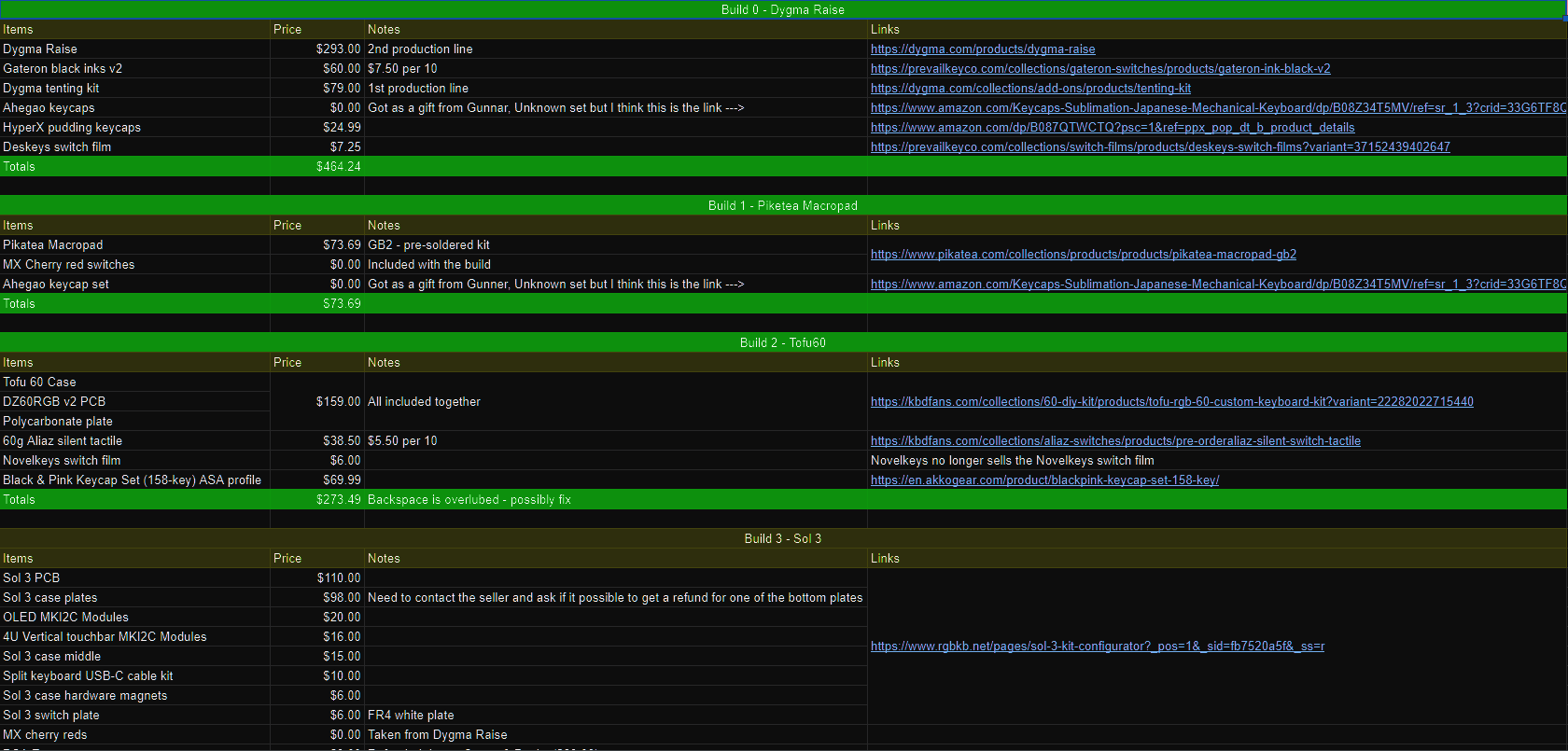Select the $38.50 price cell
The height and width of the screenshot is (751, 1568).
(x=317, y=441)
